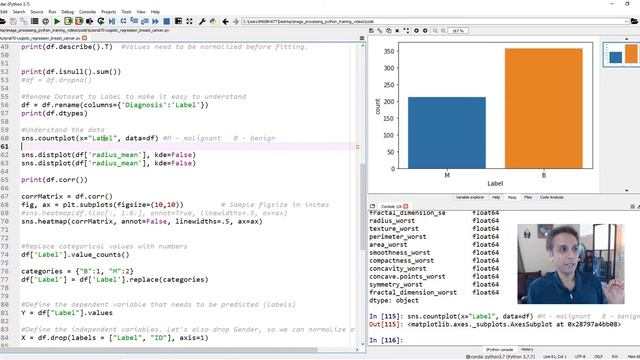Click line 76 categories dictionary code
640x360 pixels.
pyautogui.click(x=77, y=271)
